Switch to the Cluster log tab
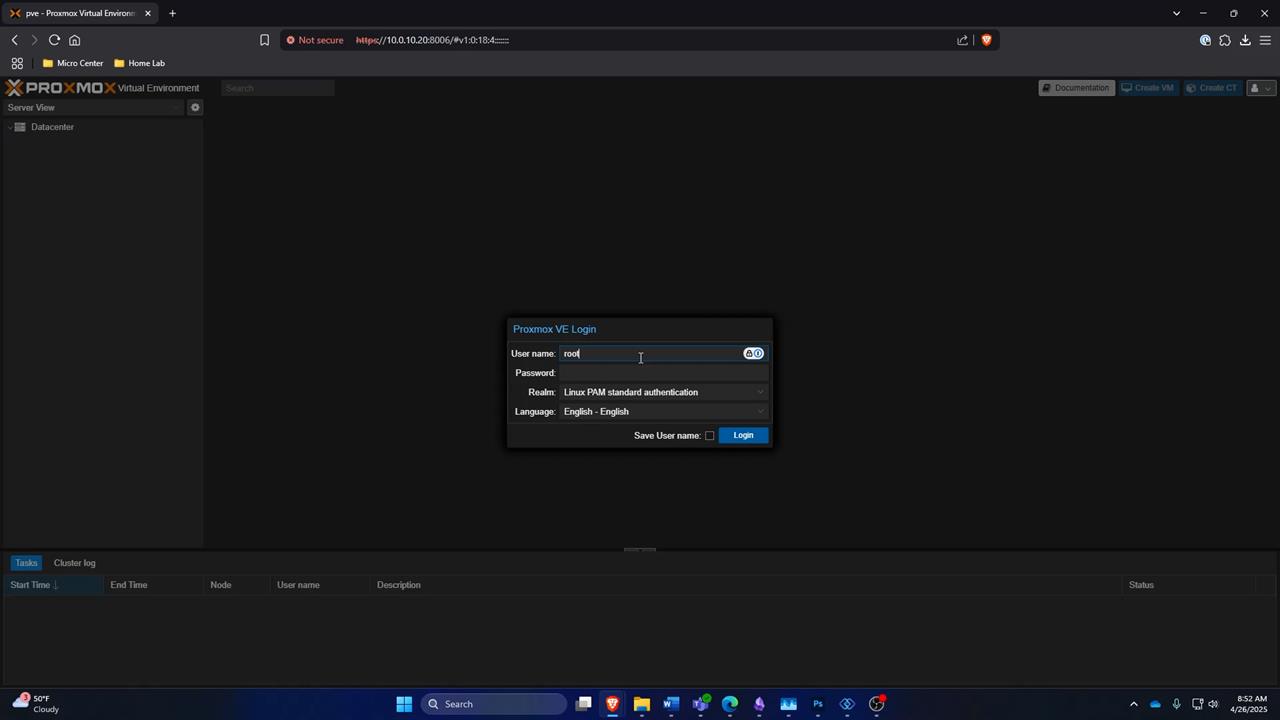Viewport: 1280px width, 720px height. click(x=74, y=563)
